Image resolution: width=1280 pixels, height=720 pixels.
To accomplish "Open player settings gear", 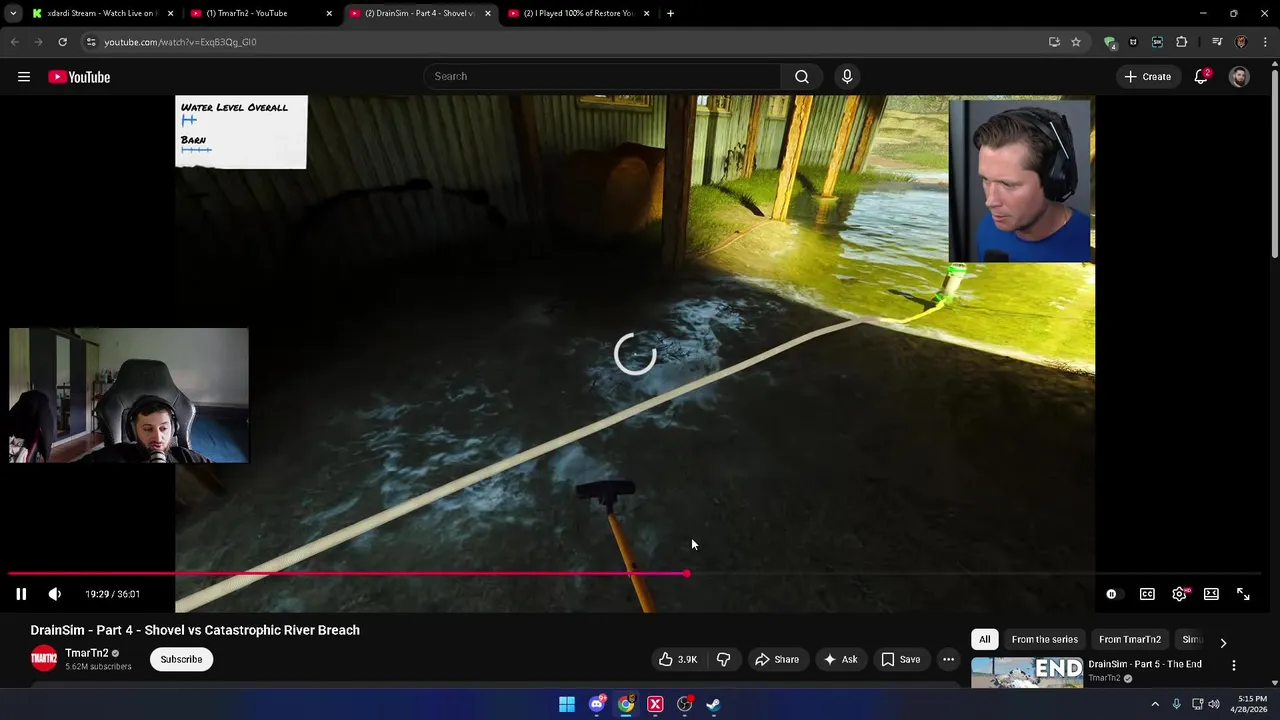I will click(1180, 594).
